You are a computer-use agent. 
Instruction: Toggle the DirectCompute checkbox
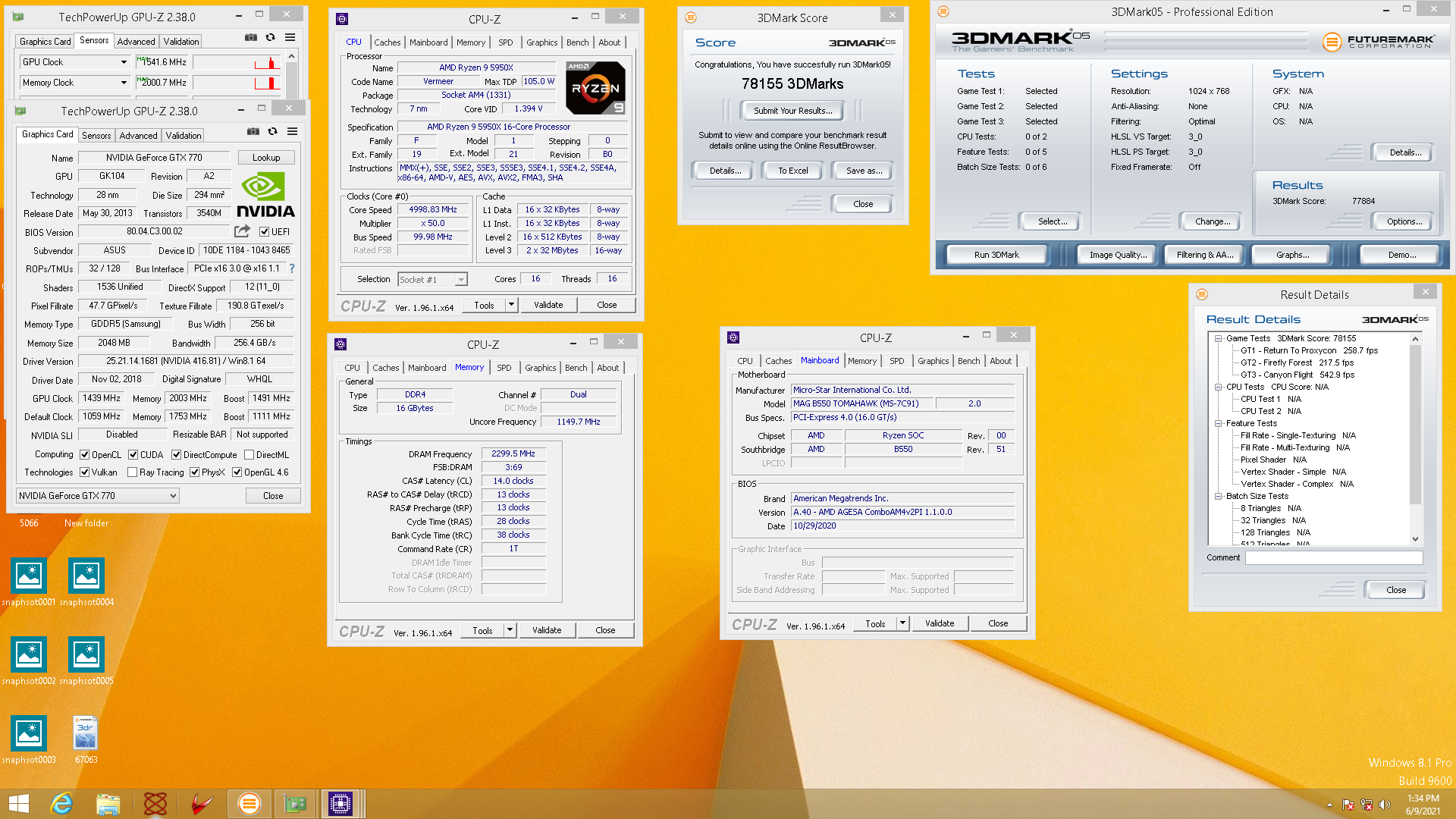click(x=176, y=455)
